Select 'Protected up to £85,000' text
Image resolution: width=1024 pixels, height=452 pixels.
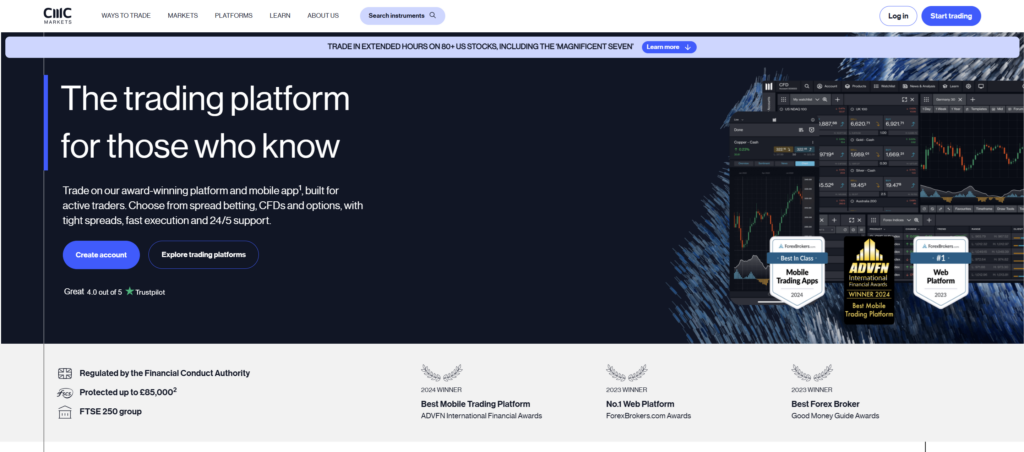coord(127,393)
